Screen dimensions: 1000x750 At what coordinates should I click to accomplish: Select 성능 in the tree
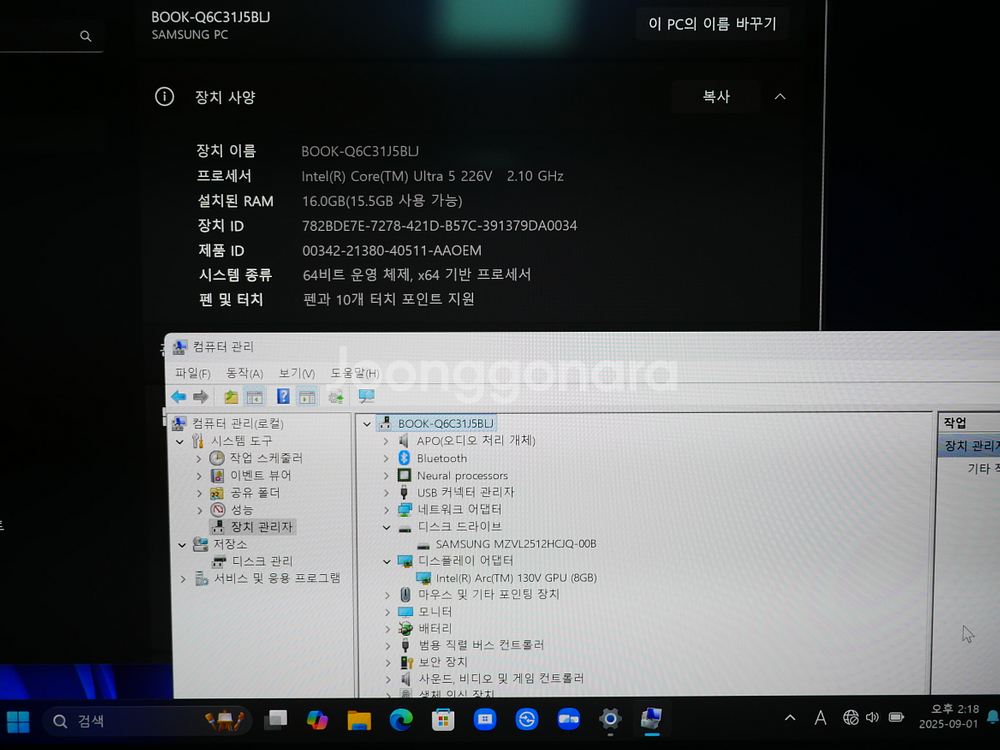pos(242,510)
